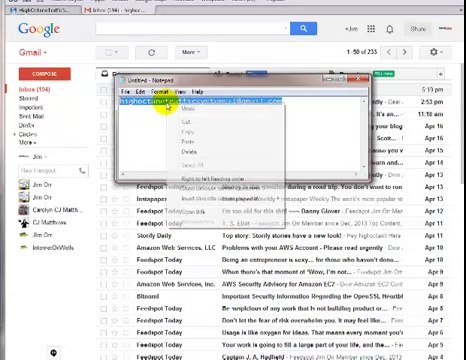Switch to the Inbox browser tab
466x360 pixels.
tap(117, 10)
